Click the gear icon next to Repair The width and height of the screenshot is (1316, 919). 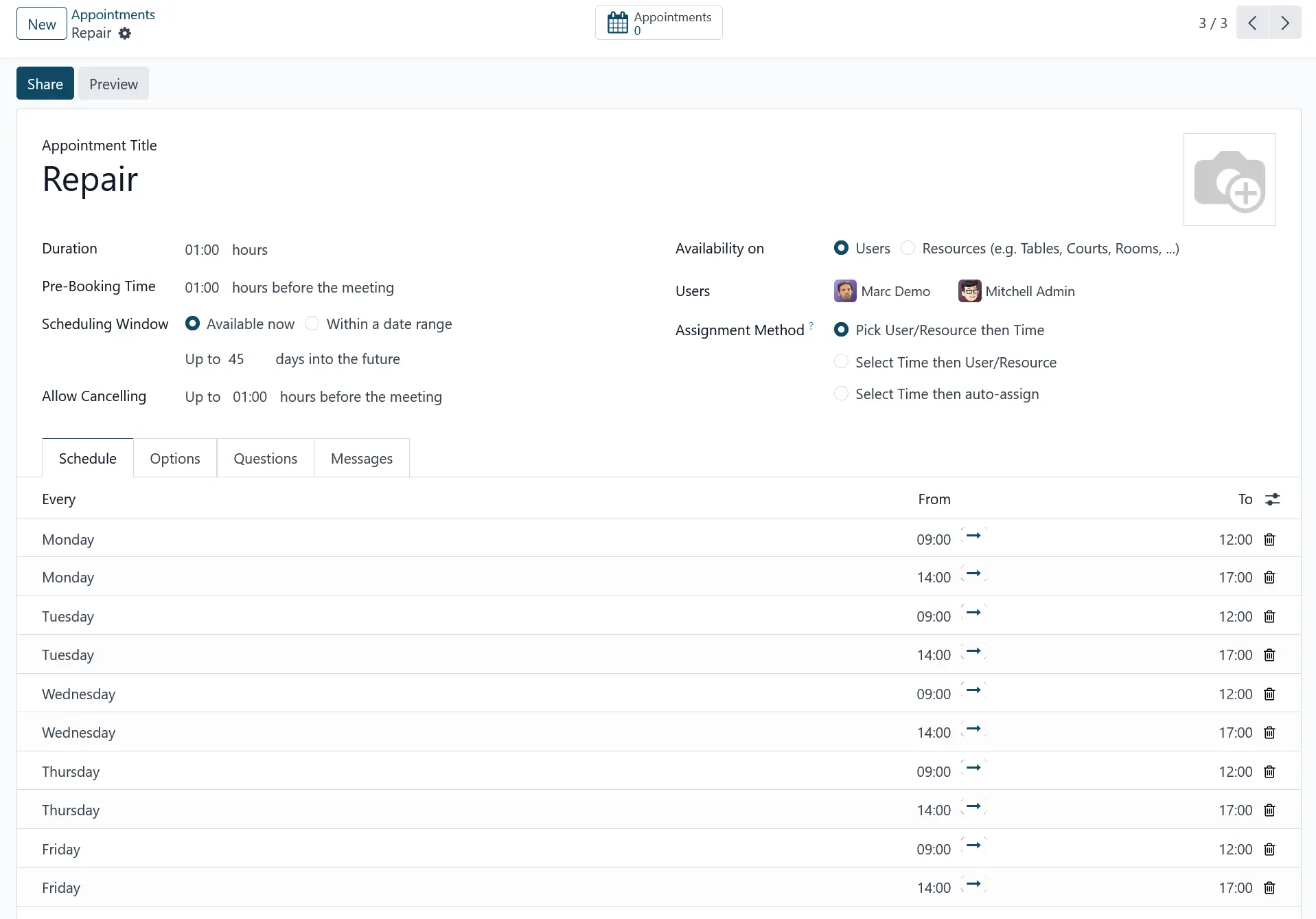[124, 34]
